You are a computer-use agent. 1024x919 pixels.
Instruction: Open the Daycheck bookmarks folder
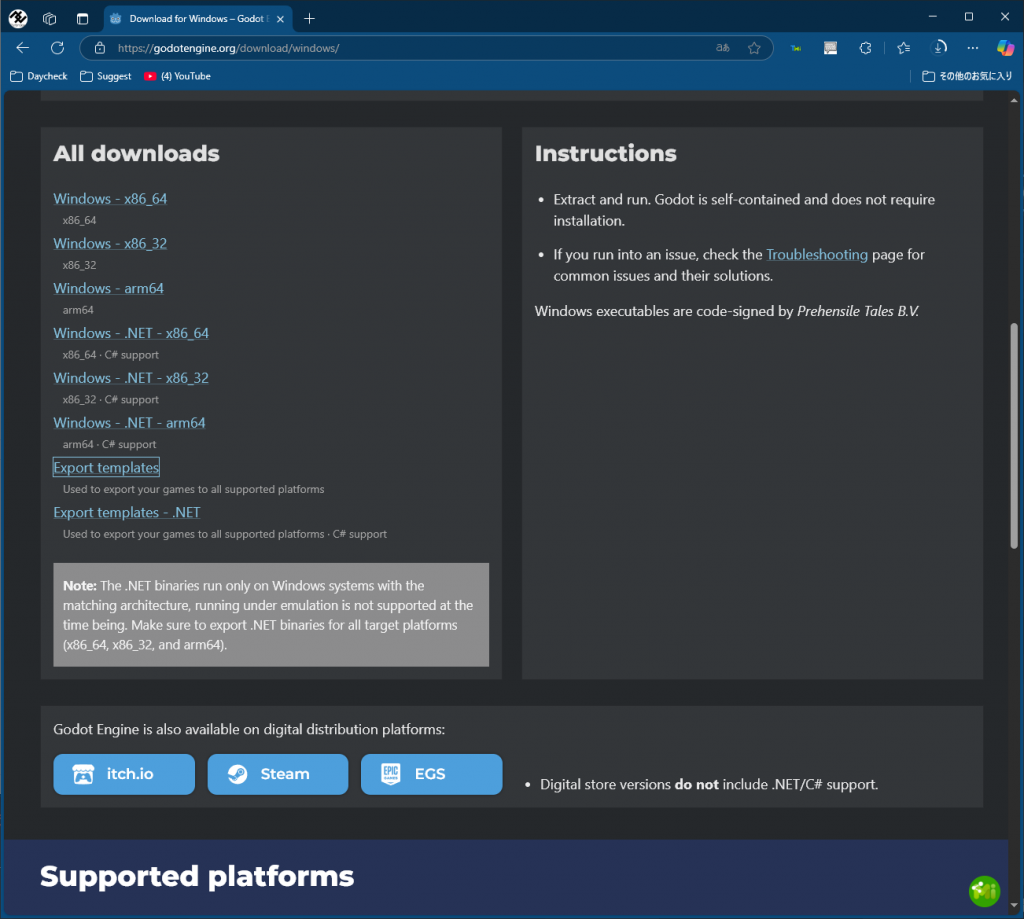click(x=40, y=76)
